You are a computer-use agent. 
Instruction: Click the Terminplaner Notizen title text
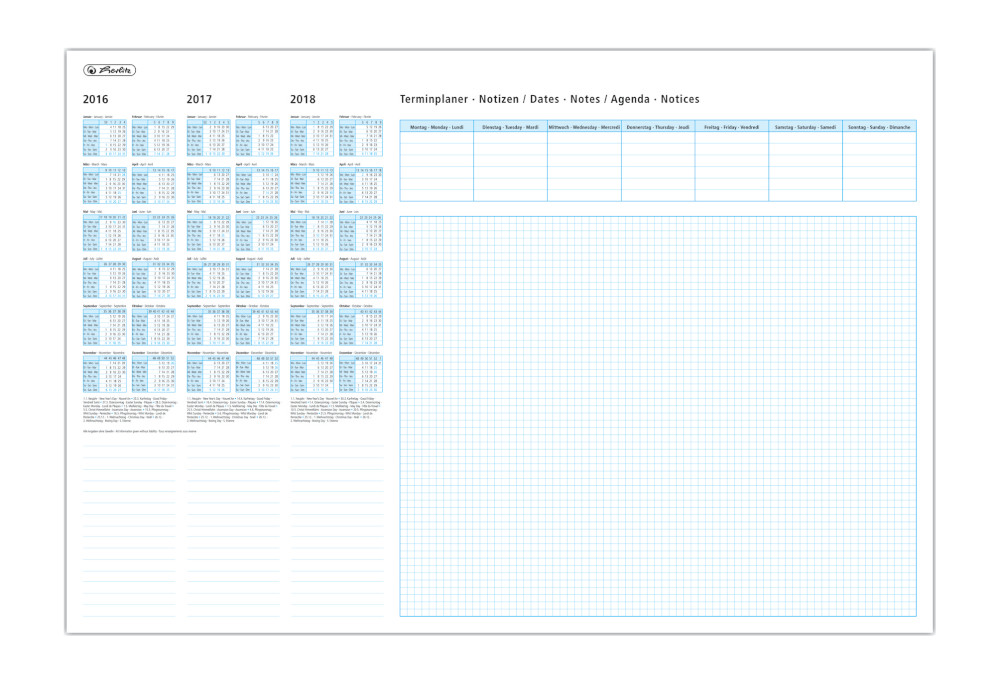549,100
